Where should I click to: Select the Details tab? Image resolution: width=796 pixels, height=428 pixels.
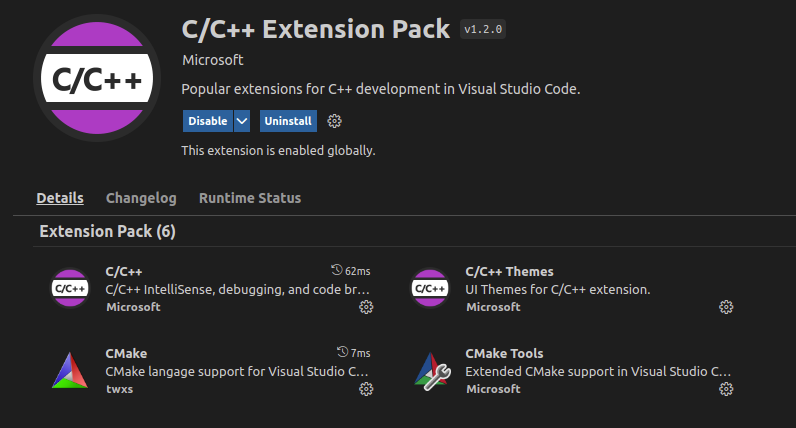point(60,198)
